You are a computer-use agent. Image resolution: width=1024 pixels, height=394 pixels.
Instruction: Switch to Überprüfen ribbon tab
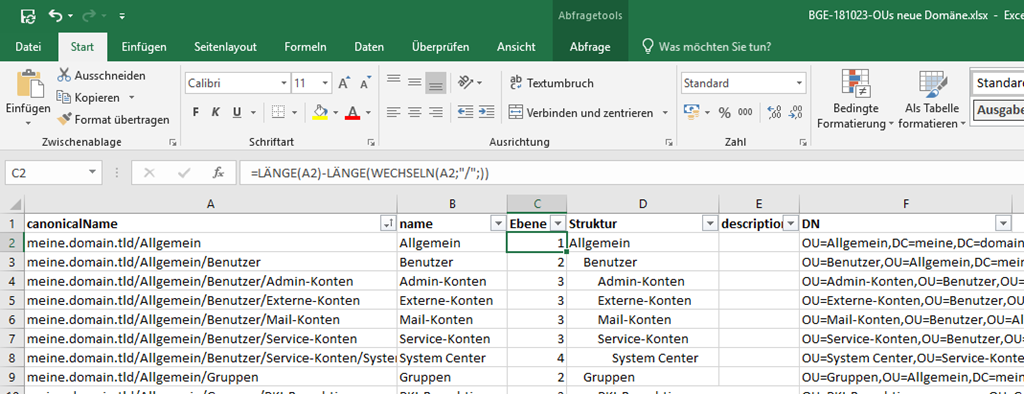pyautogui.click(x=440, y=46)
